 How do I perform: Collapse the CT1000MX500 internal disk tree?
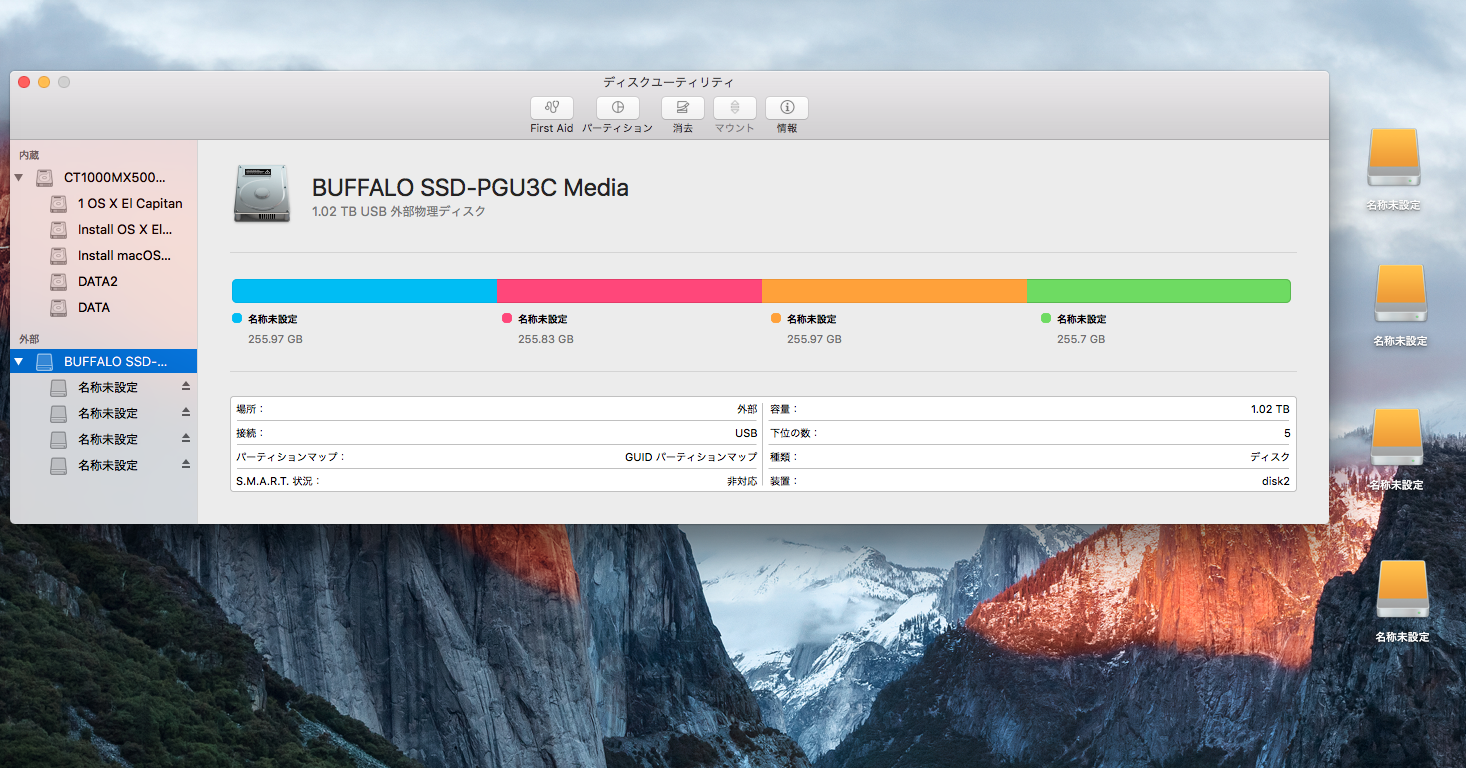(18, 178)
